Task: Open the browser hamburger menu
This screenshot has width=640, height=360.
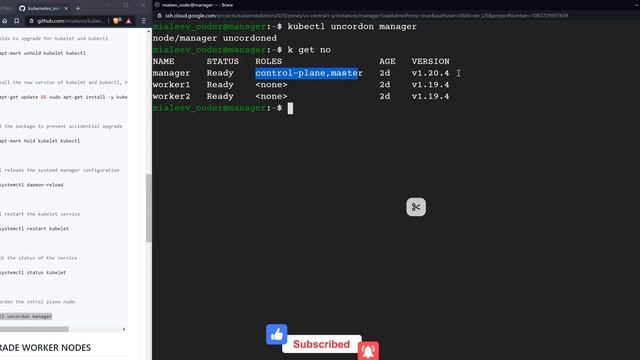Action: (144, 21)
